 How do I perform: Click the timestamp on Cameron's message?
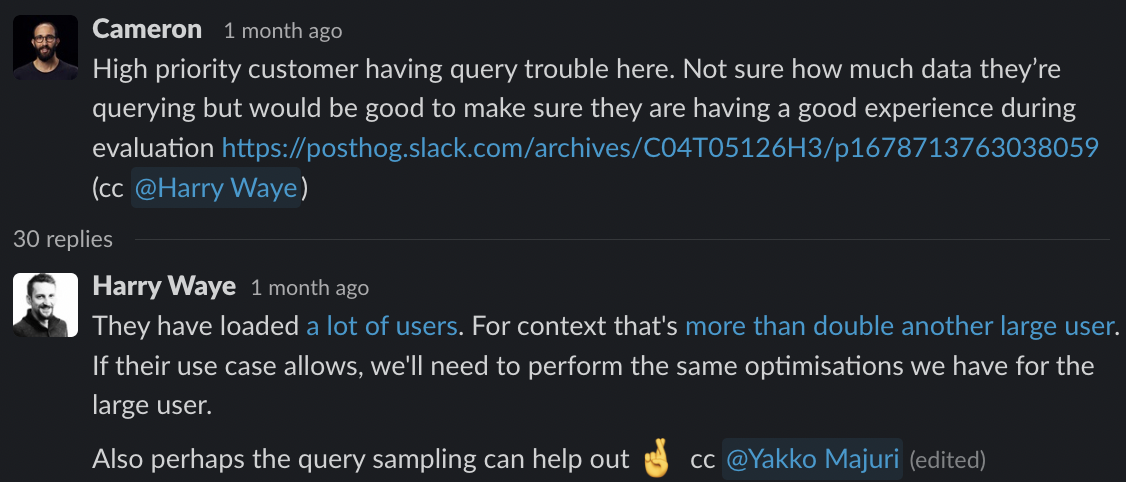pyautogui.click(x=283, y=31)
